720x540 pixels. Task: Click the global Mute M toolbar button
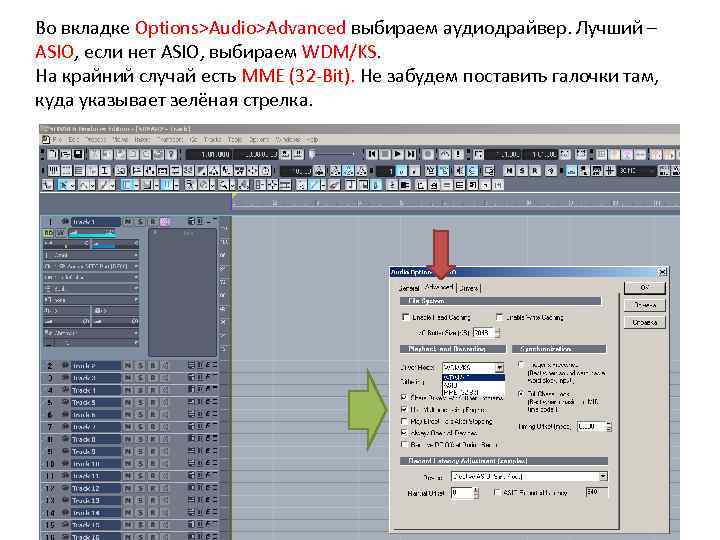click(x=509, y=171)
